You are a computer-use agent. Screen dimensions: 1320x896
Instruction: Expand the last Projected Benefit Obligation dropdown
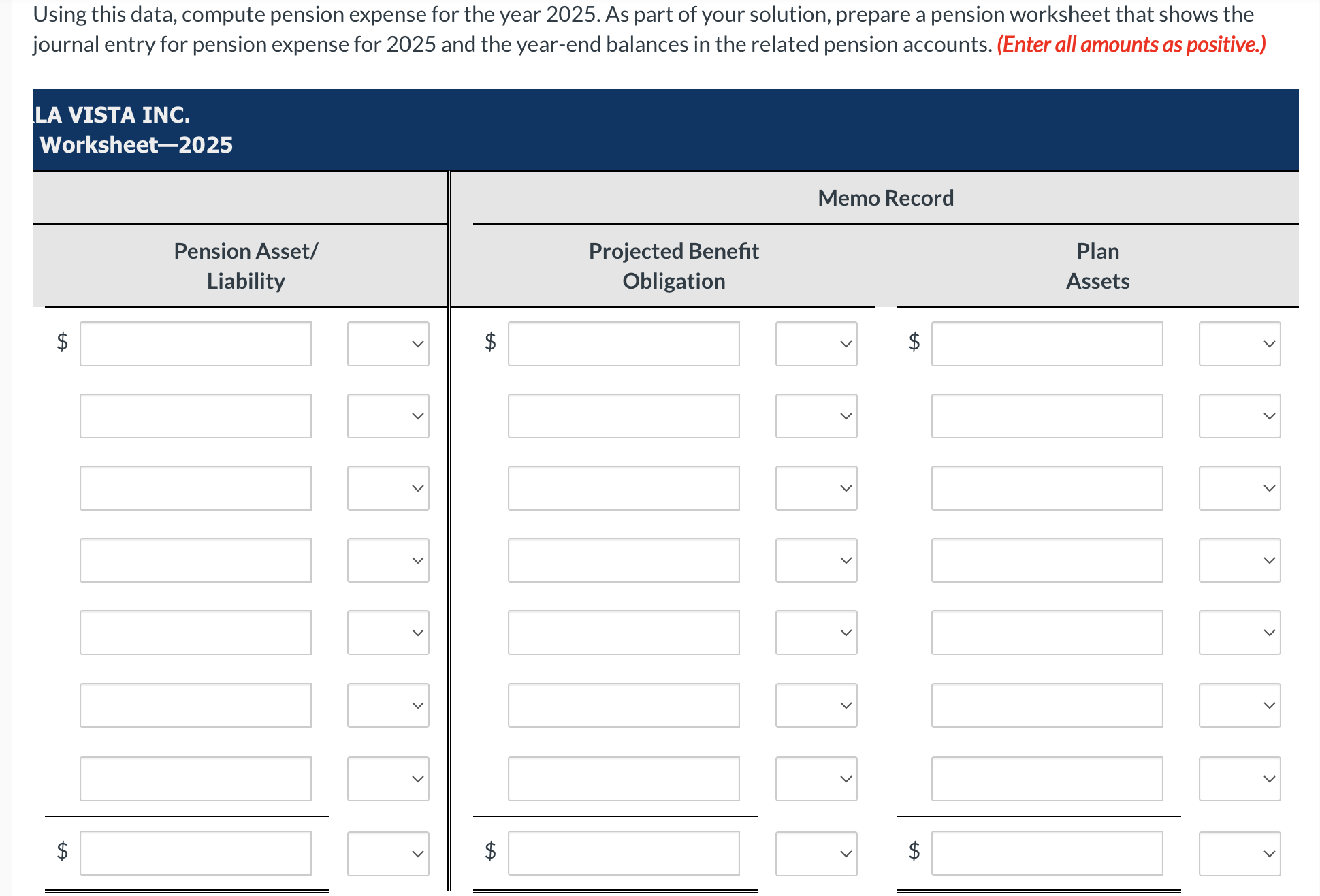[816, 852]
